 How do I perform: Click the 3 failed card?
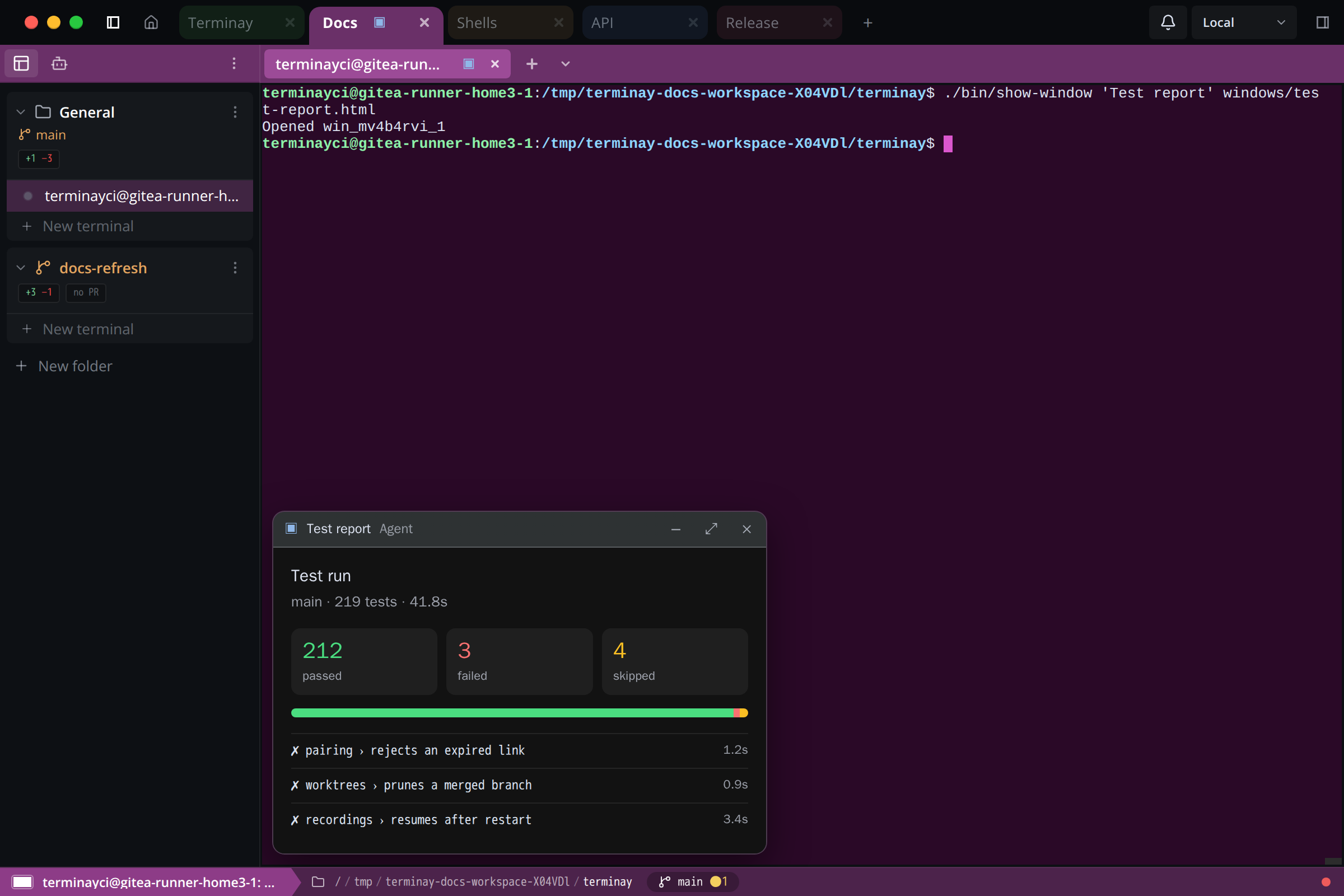tap(520, 661)
